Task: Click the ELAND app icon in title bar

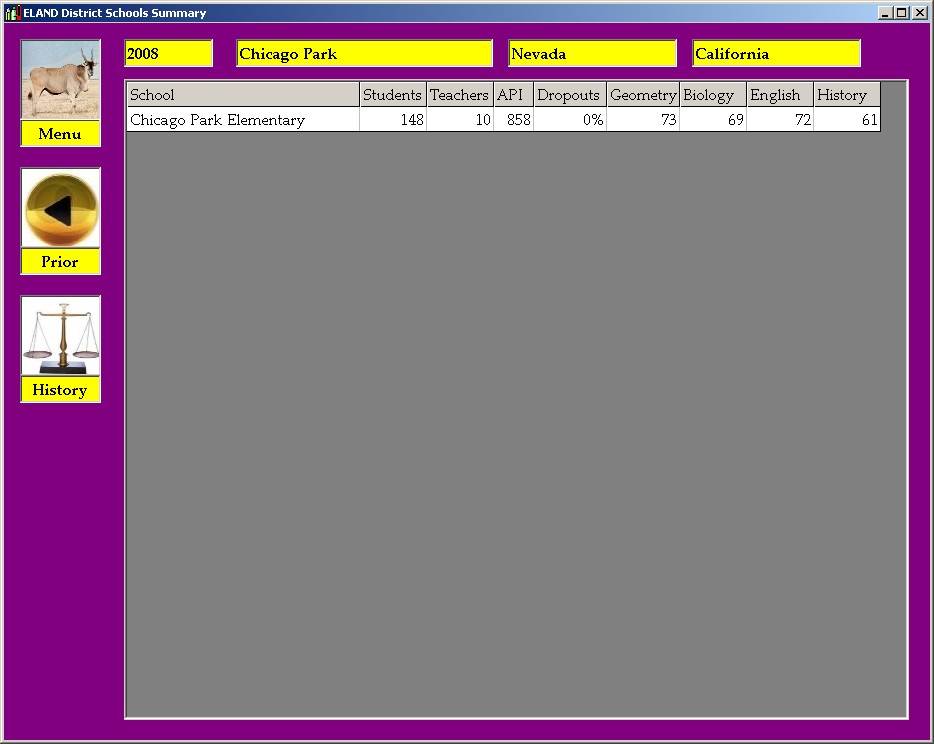Action: [13, 13]
